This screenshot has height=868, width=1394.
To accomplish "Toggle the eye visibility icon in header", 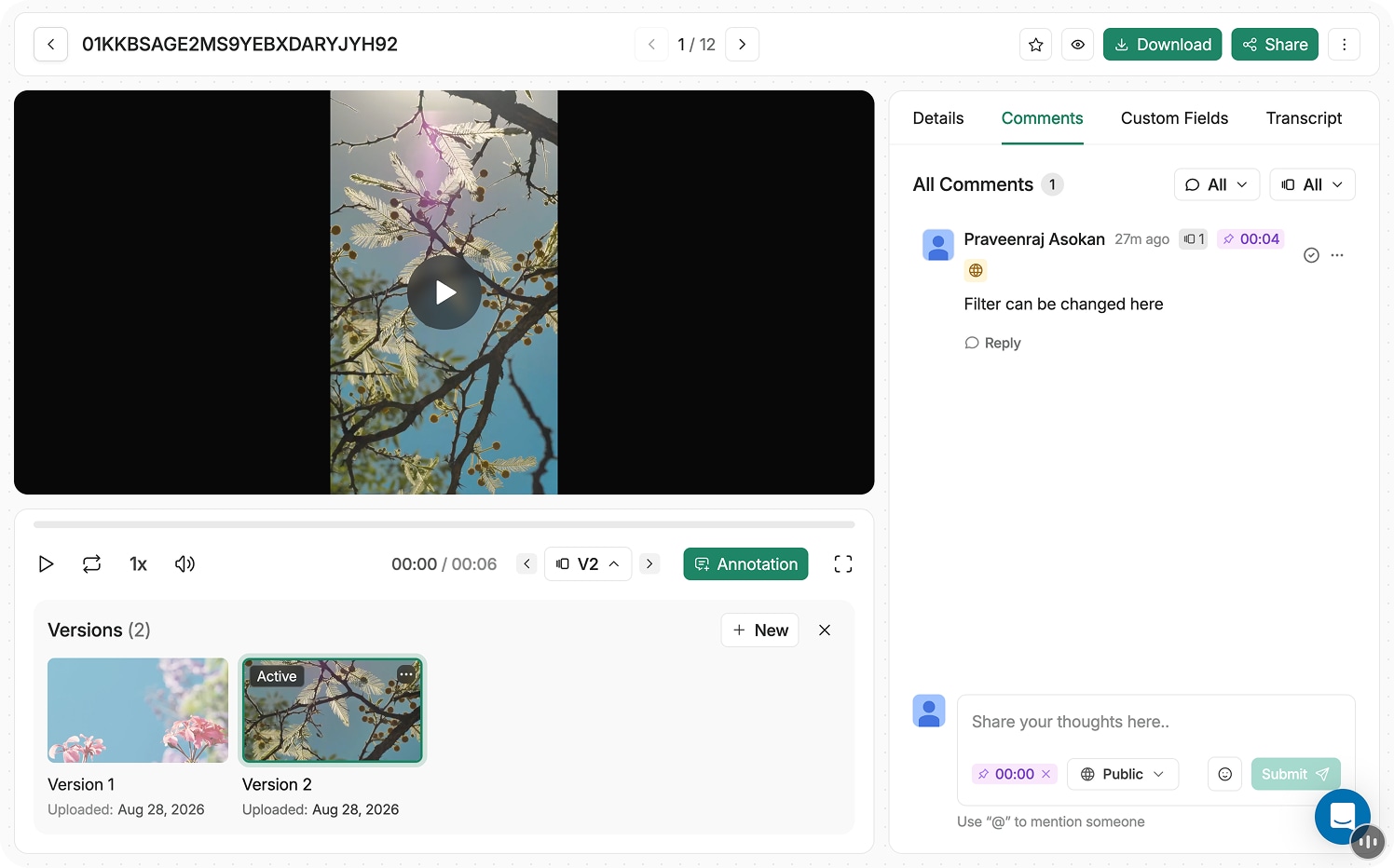I will pos(1078,45).
